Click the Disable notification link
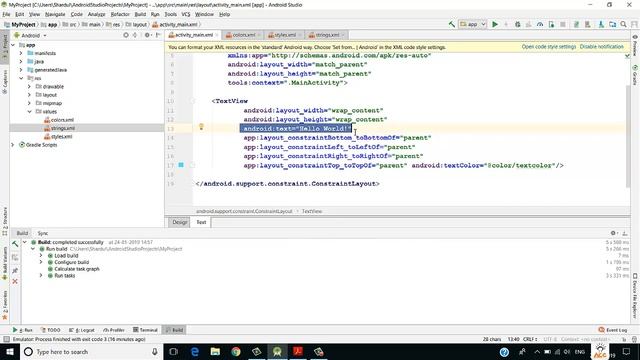The height and width of the screenshot is (360, 640). [x=602, y=47]
